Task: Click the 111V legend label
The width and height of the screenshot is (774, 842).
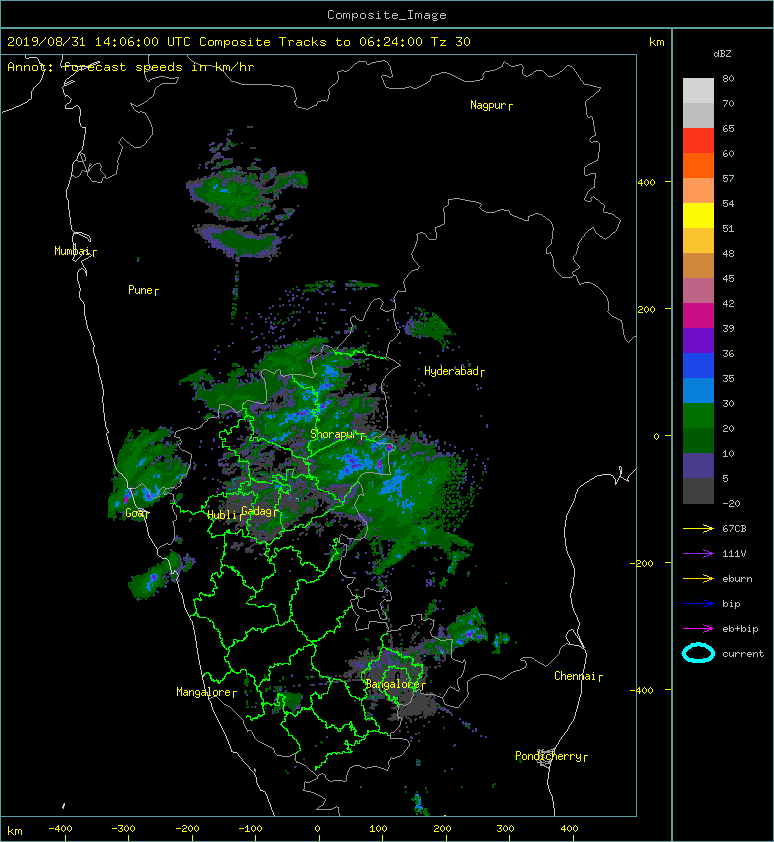Action: 734,554
